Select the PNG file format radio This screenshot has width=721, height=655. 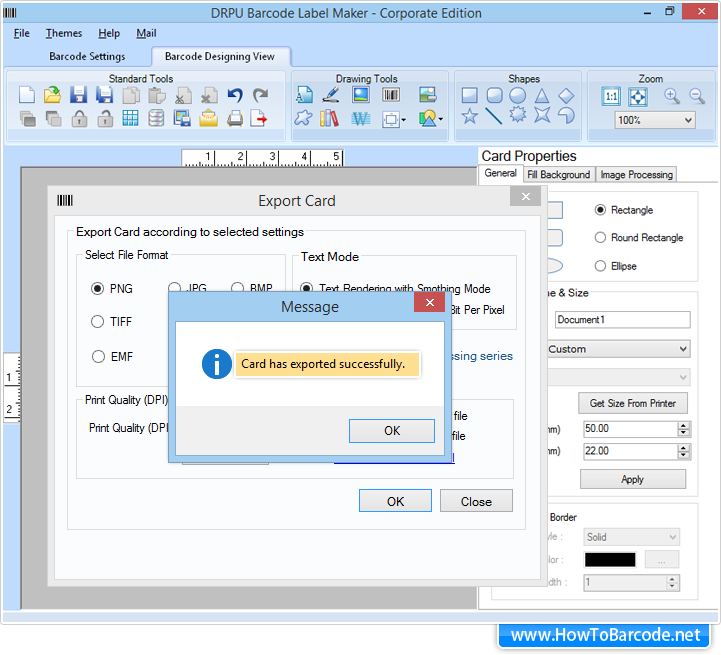[x=97, y=288]
